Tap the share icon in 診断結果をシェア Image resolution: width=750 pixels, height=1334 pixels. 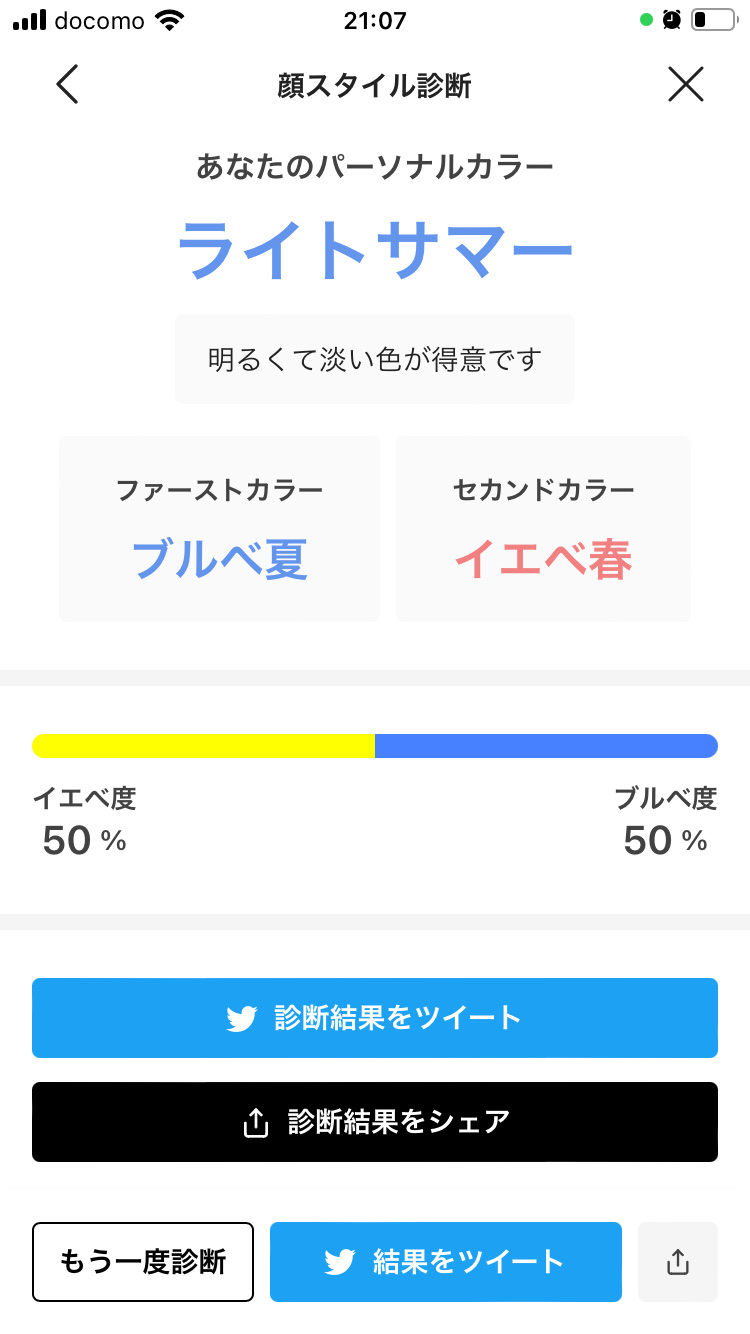(x=256, y=1123)
